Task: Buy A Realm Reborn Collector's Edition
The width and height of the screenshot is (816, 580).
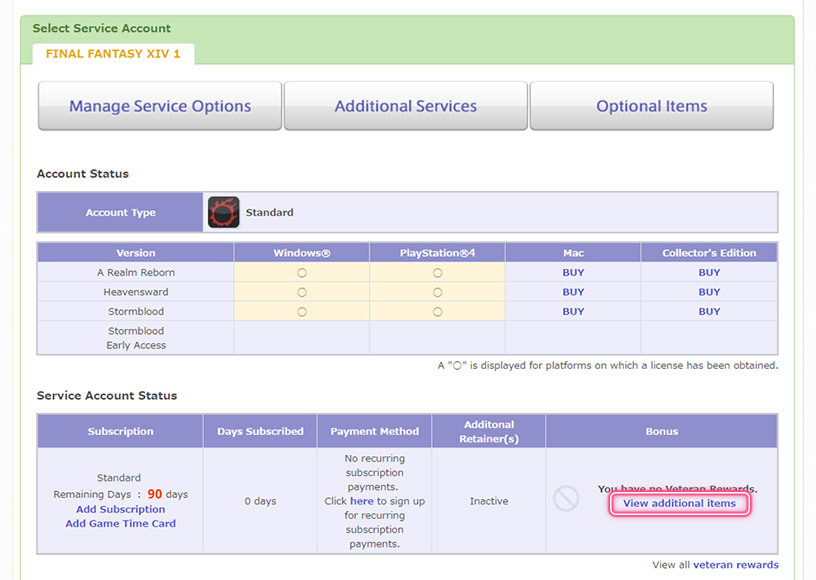Action: click(x=709, y=273)
